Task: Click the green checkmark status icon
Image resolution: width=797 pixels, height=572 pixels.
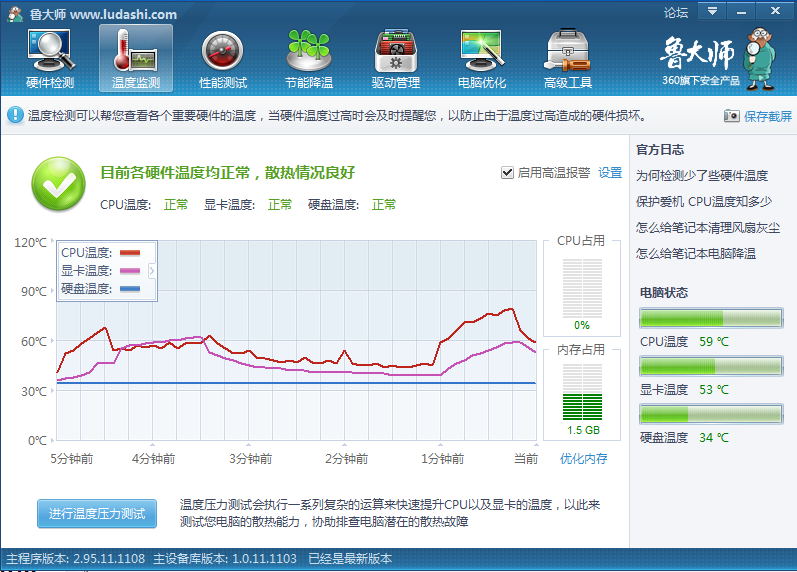Action: click(58, 184)
